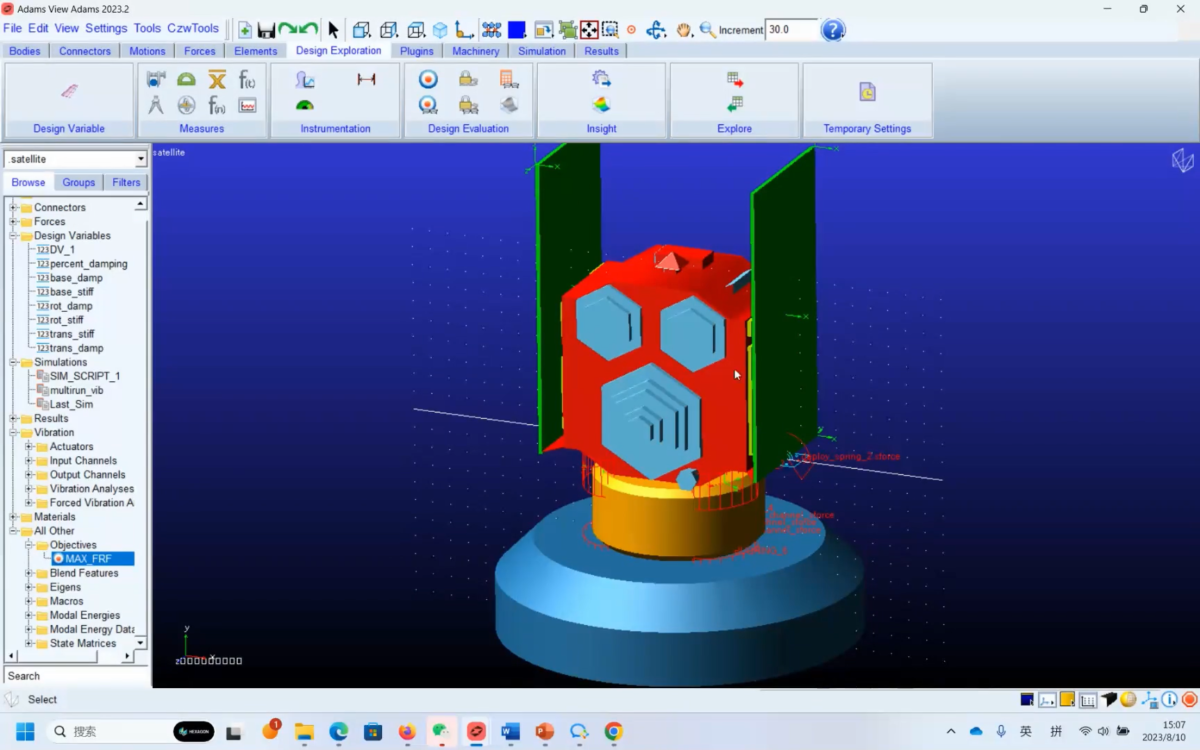The height and width of the screenshot is (750, 1200).
Task: Click the design objective target icon
Action: point(428,79)
